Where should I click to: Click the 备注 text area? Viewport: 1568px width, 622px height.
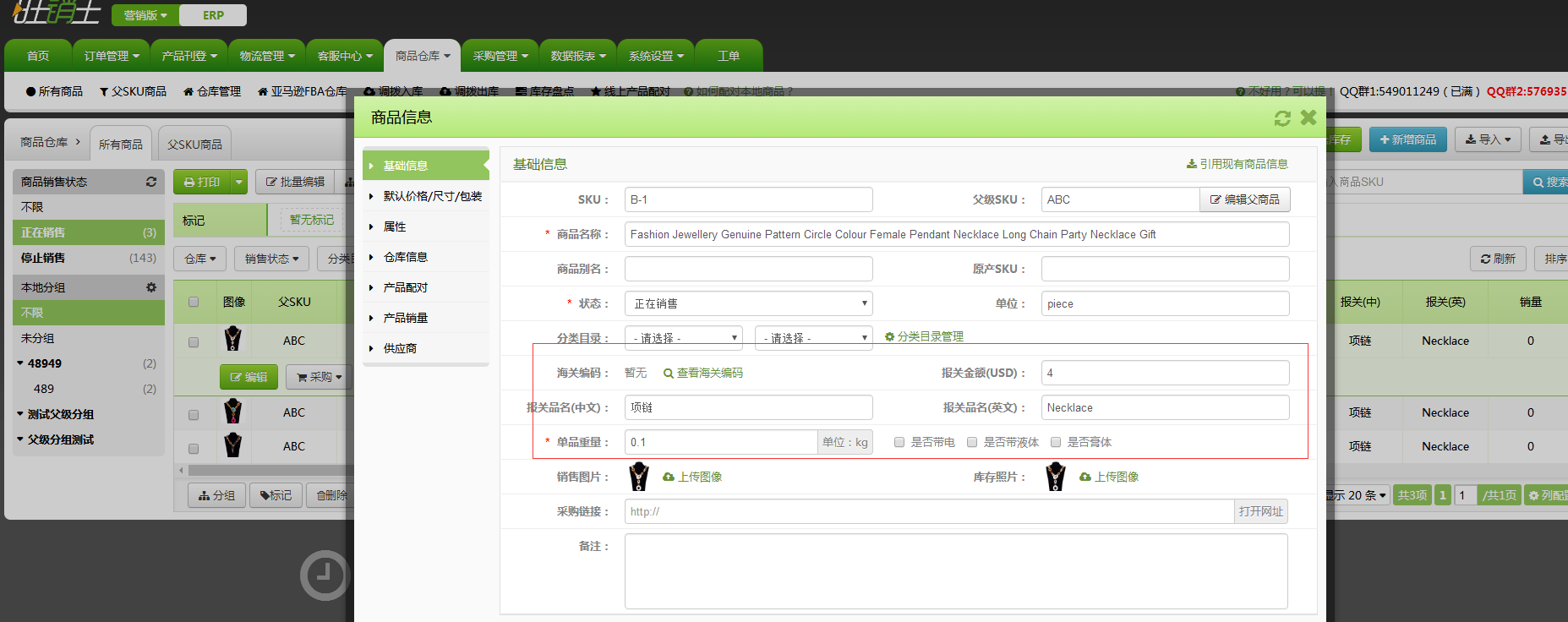tap(956, 571)
